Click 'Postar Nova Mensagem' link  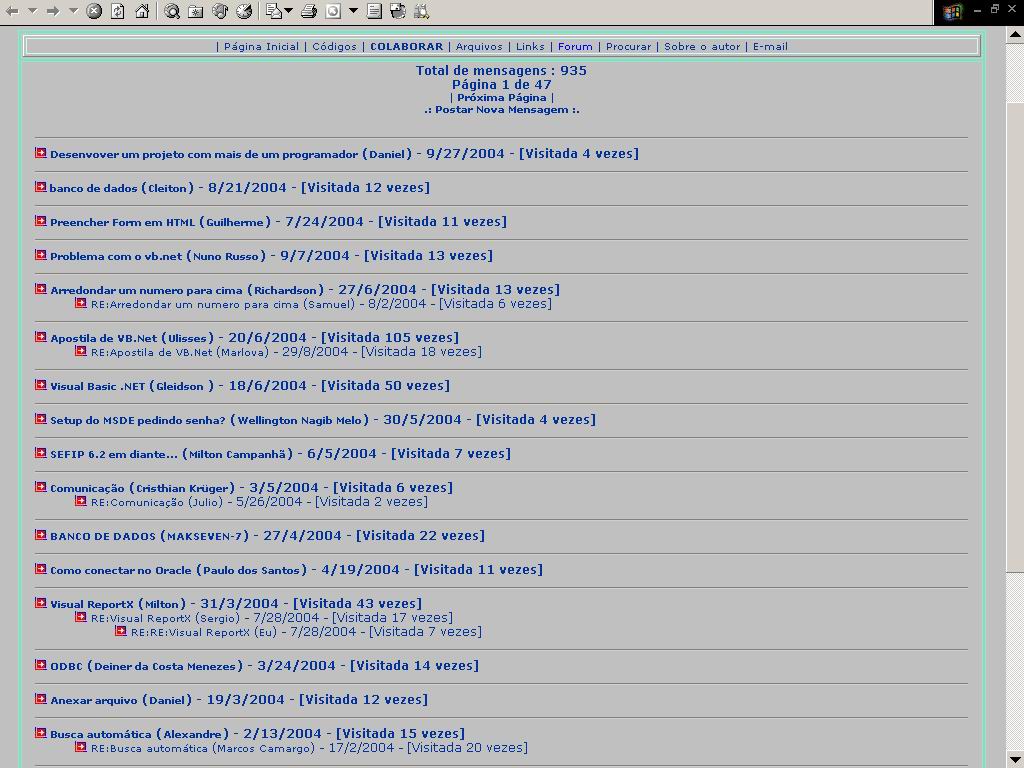502,110
